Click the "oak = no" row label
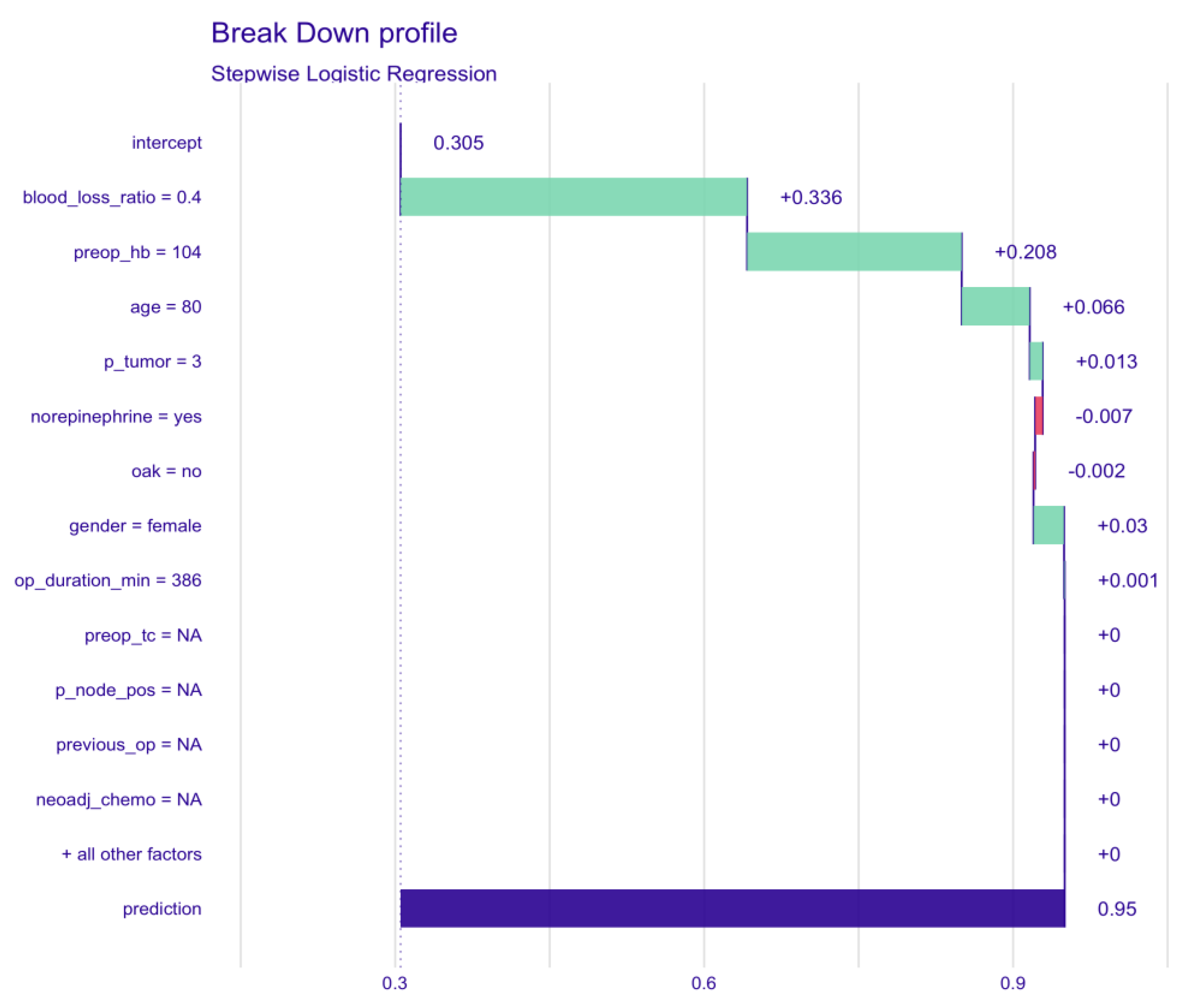Viewport: 1190px width, 1008px height. pyautogui.click(x=166, y=471)
